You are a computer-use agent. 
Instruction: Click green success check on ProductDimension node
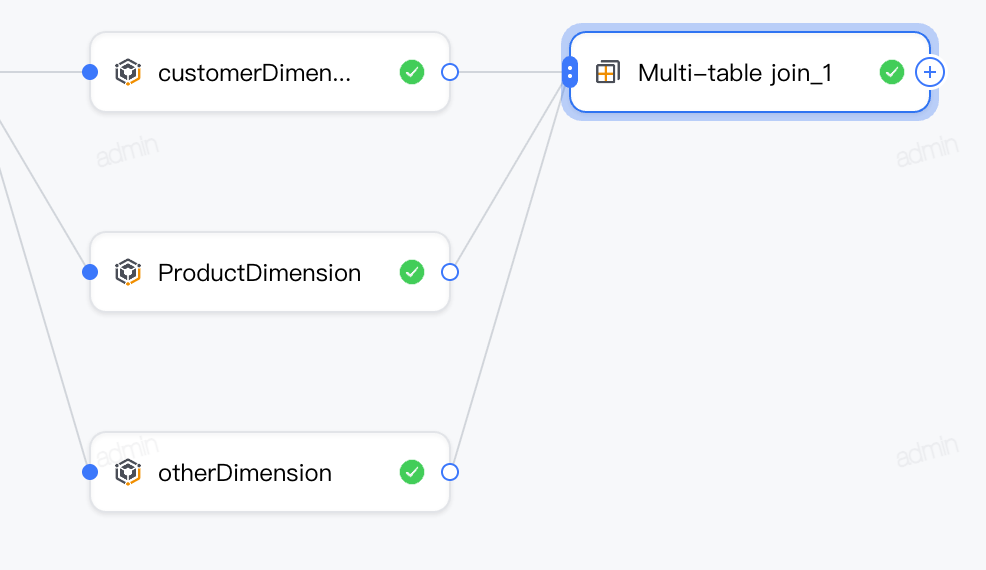coord(412,272)
